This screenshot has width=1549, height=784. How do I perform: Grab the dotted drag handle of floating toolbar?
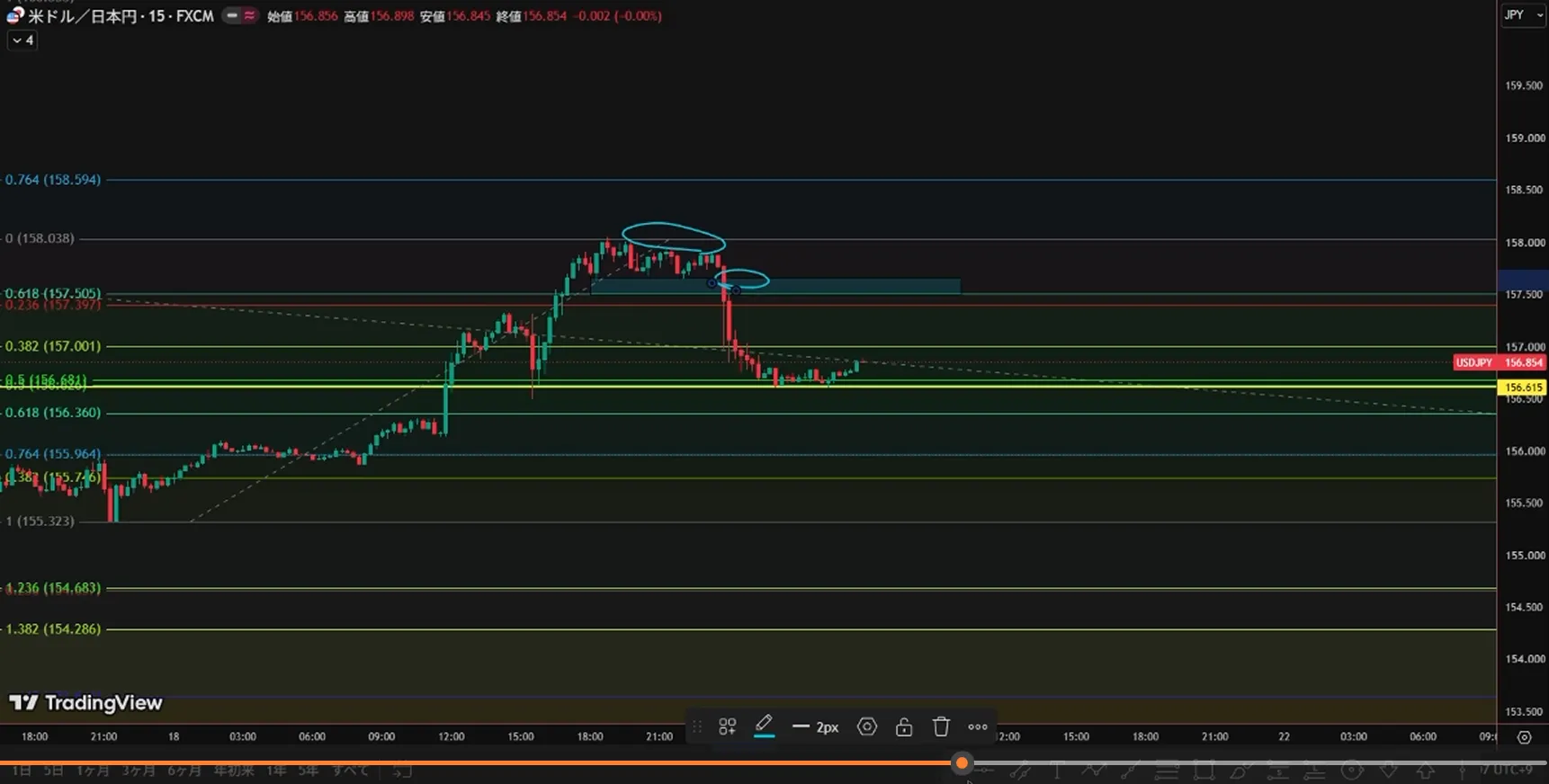pos(697,726)
